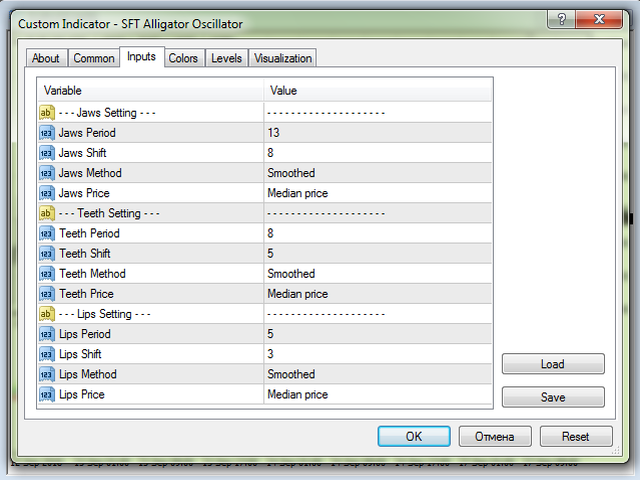
Task: Edit the Lips Shift value 3
Action: tap(378, 354)
